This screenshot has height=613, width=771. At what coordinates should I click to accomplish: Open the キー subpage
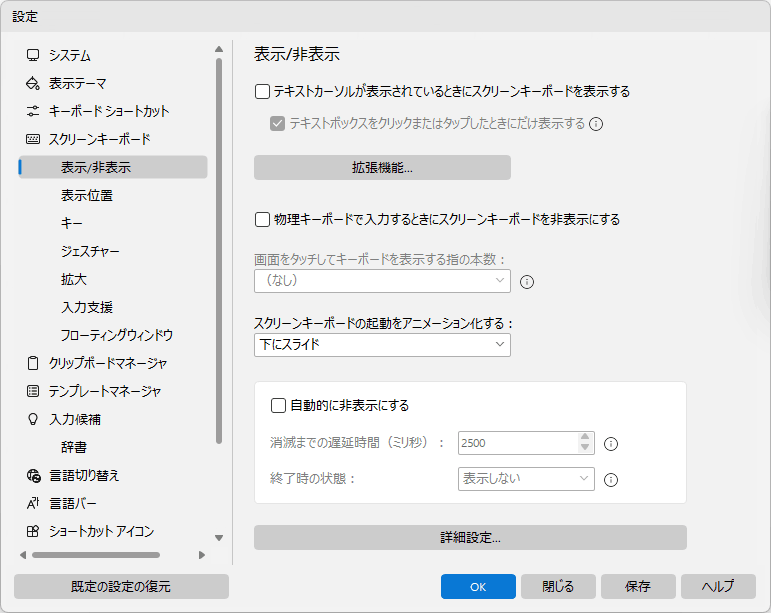(72, 224)
